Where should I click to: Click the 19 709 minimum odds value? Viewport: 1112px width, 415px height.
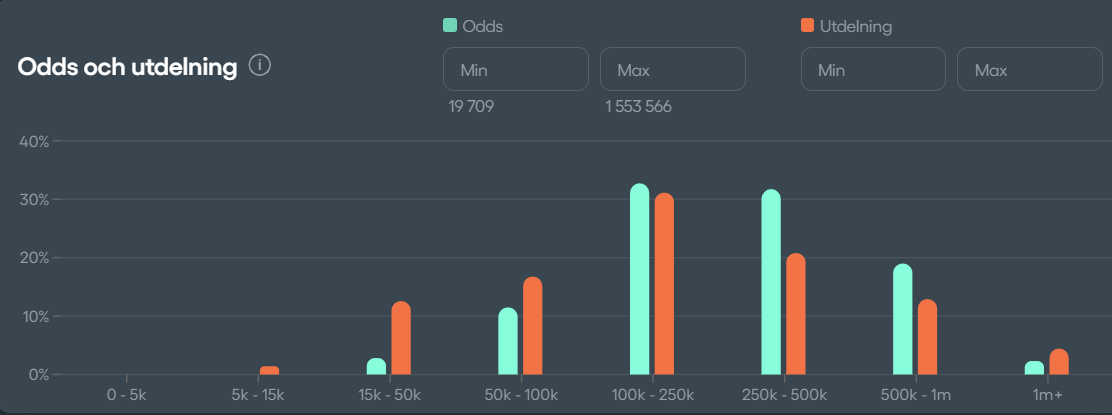click(472, 107)
